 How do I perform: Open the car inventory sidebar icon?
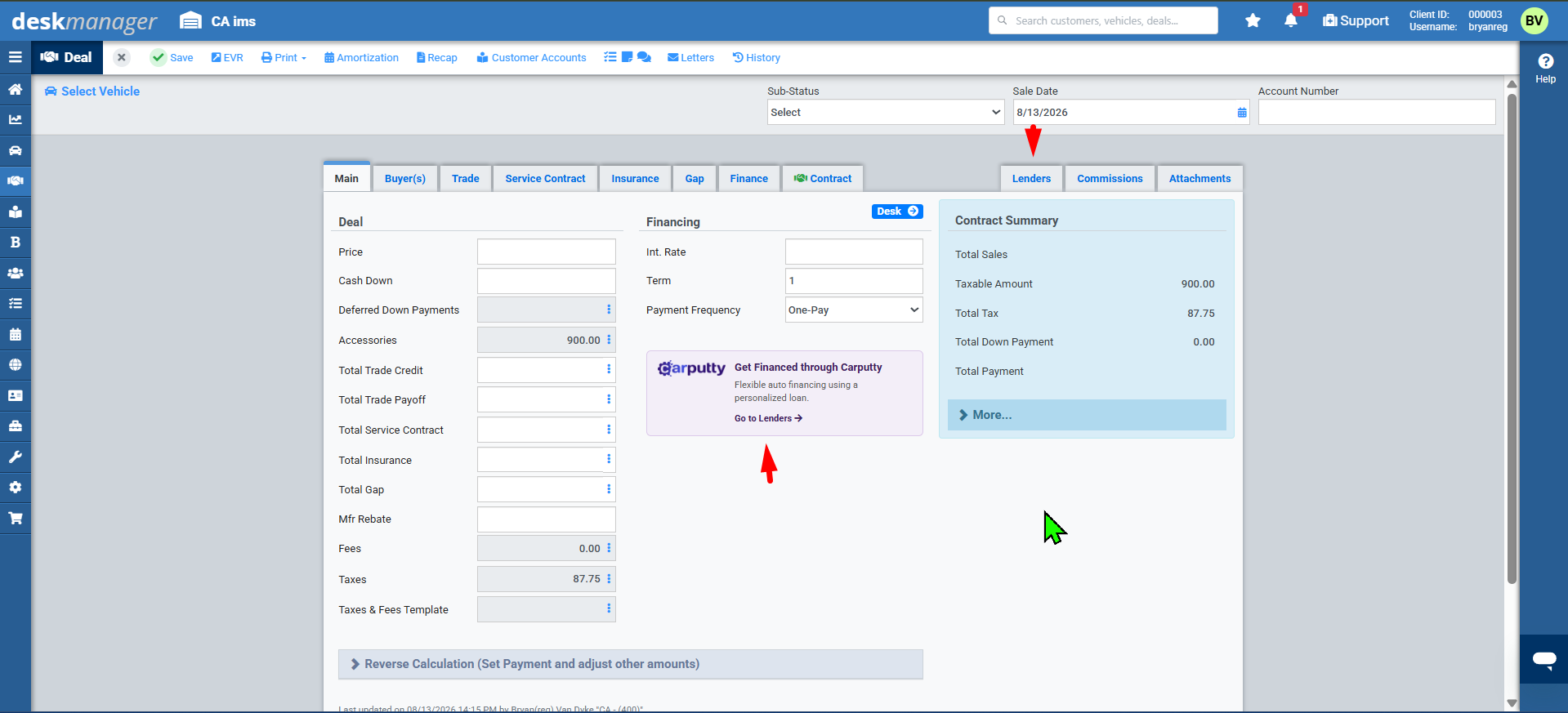coord(15,150)
